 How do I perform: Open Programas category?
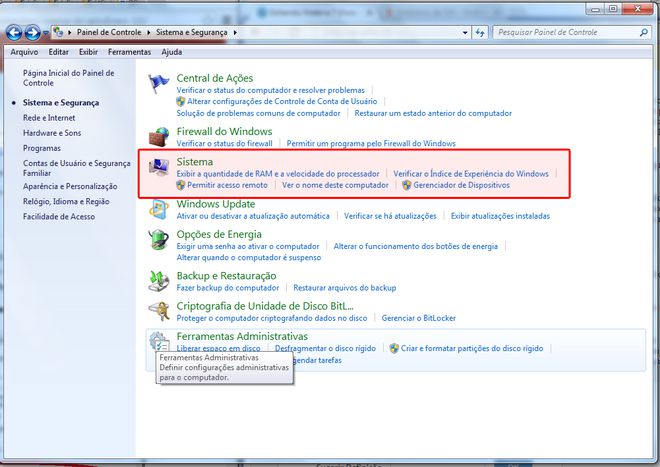[42, 148]
